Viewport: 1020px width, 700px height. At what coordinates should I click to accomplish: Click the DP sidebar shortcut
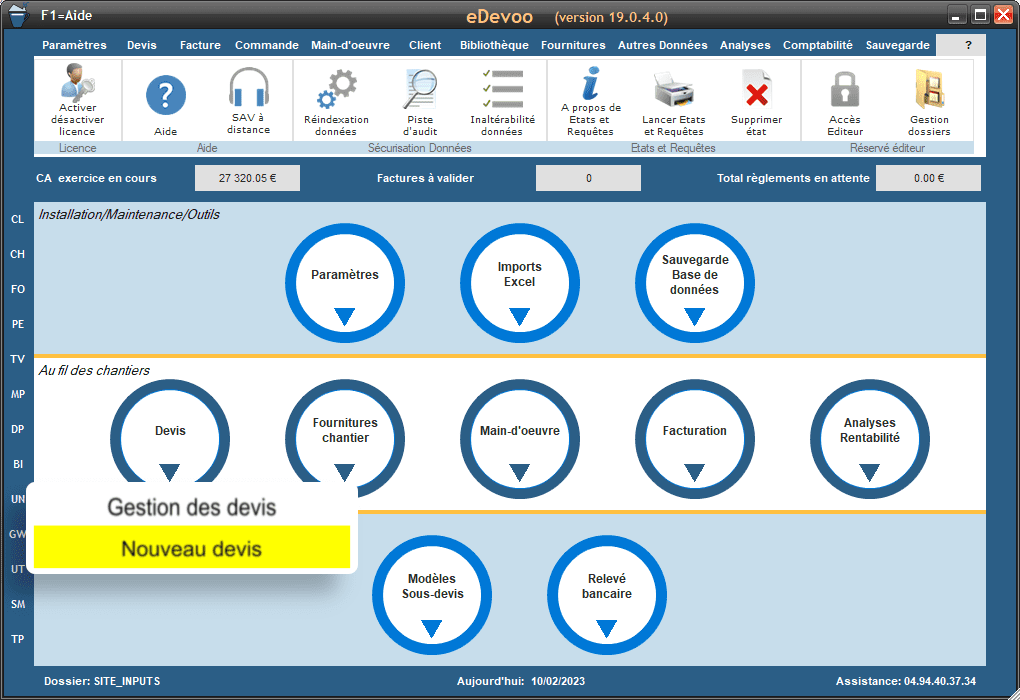[18, 429]
